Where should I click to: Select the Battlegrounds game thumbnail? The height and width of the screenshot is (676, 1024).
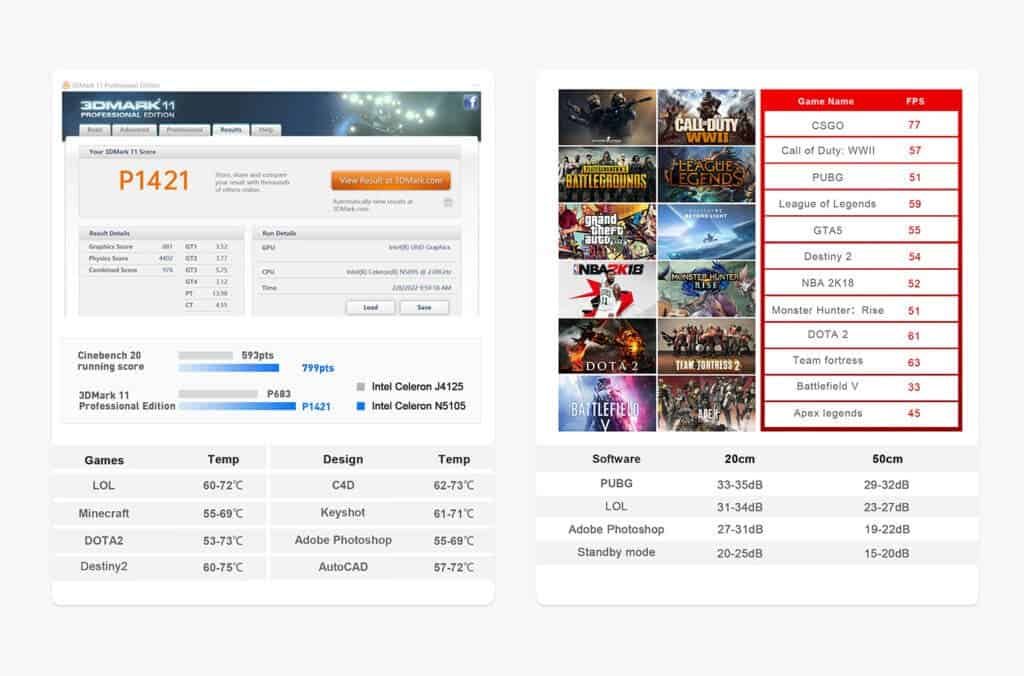coord(607,174)
